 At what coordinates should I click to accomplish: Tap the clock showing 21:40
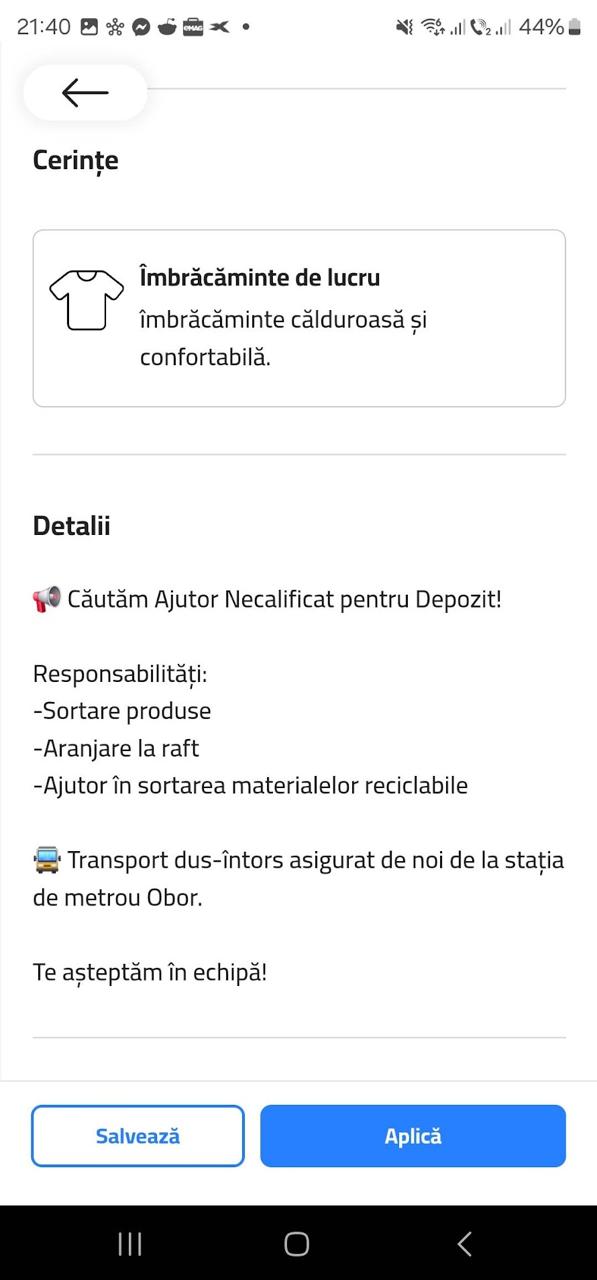(x=43, y=27)
